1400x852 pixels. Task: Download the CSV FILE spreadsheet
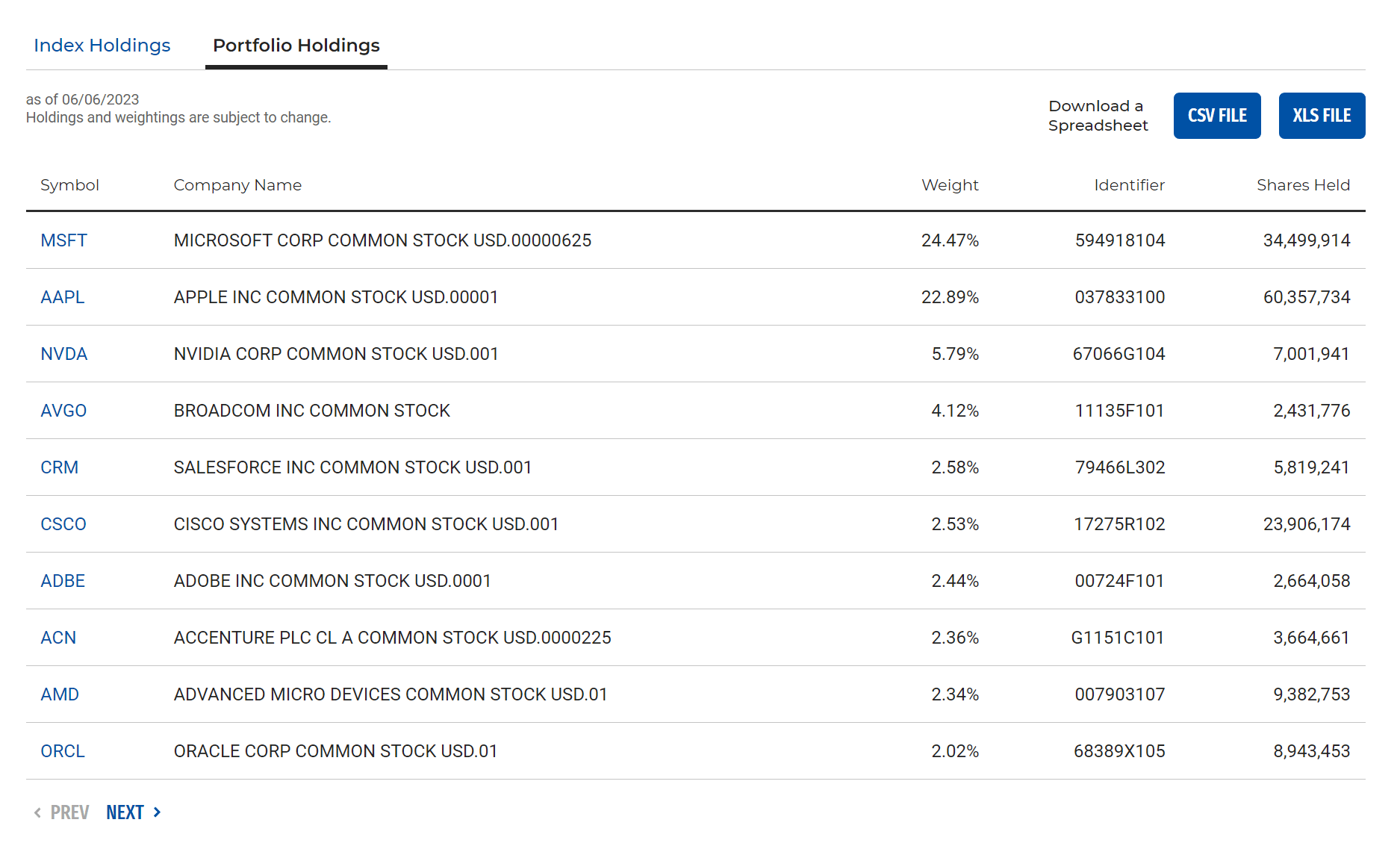[x=1216, y=116]
